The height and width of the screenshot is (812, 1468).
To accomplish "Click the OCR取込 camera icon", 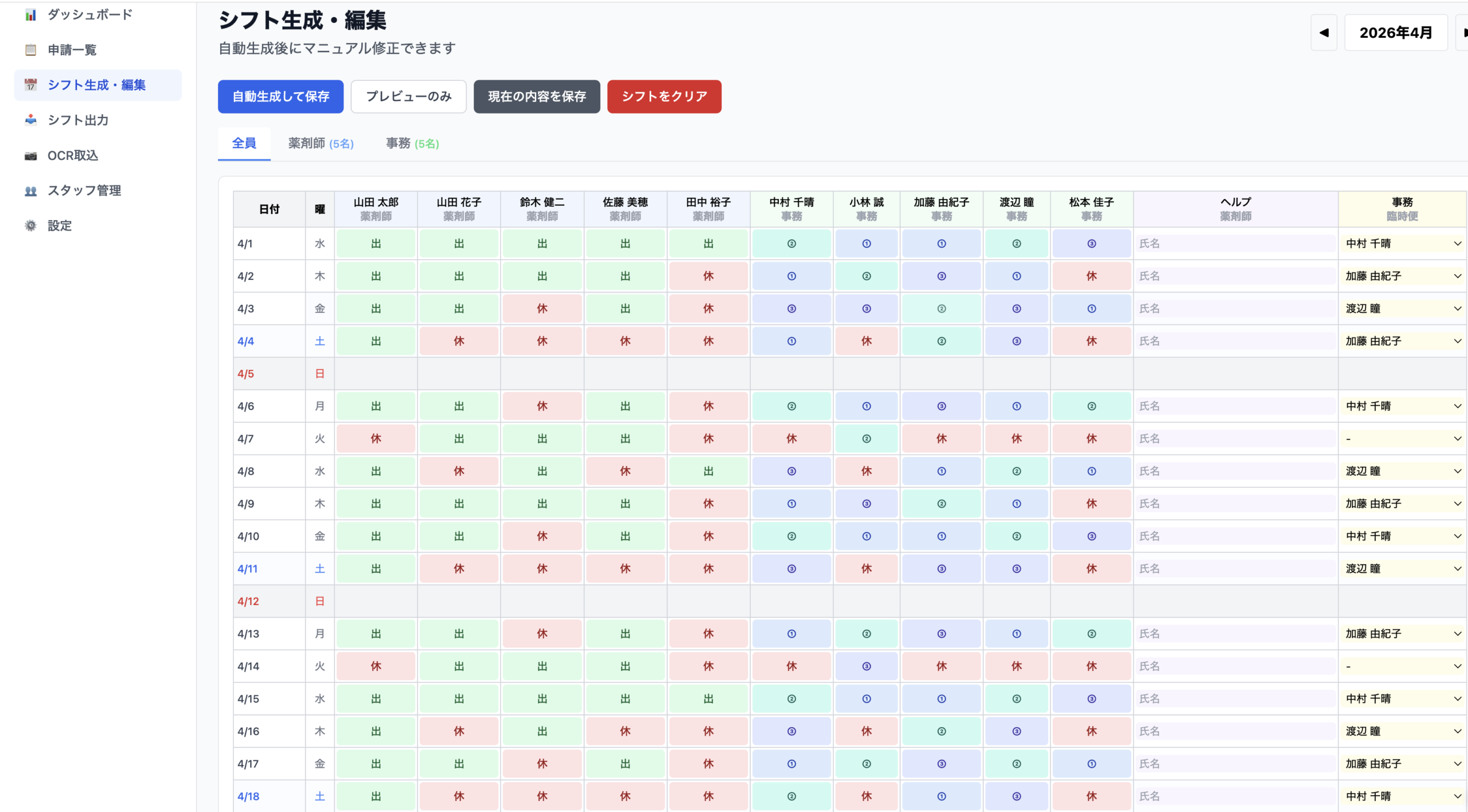I will coord(31,155).
